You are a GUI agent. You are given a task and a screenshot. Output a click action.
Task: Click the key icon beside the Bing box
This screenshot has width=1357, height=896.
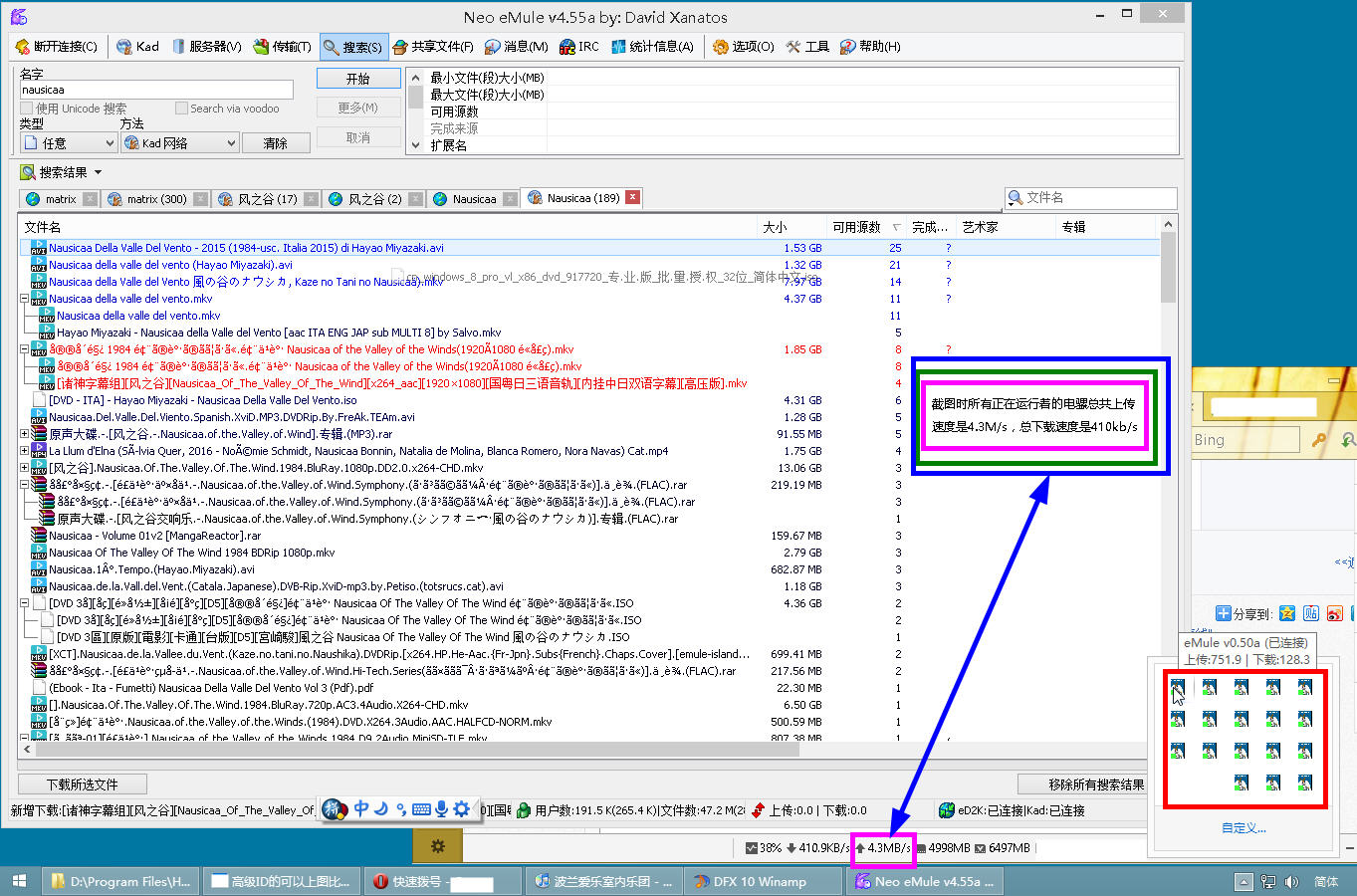[x=1320, y=439]
